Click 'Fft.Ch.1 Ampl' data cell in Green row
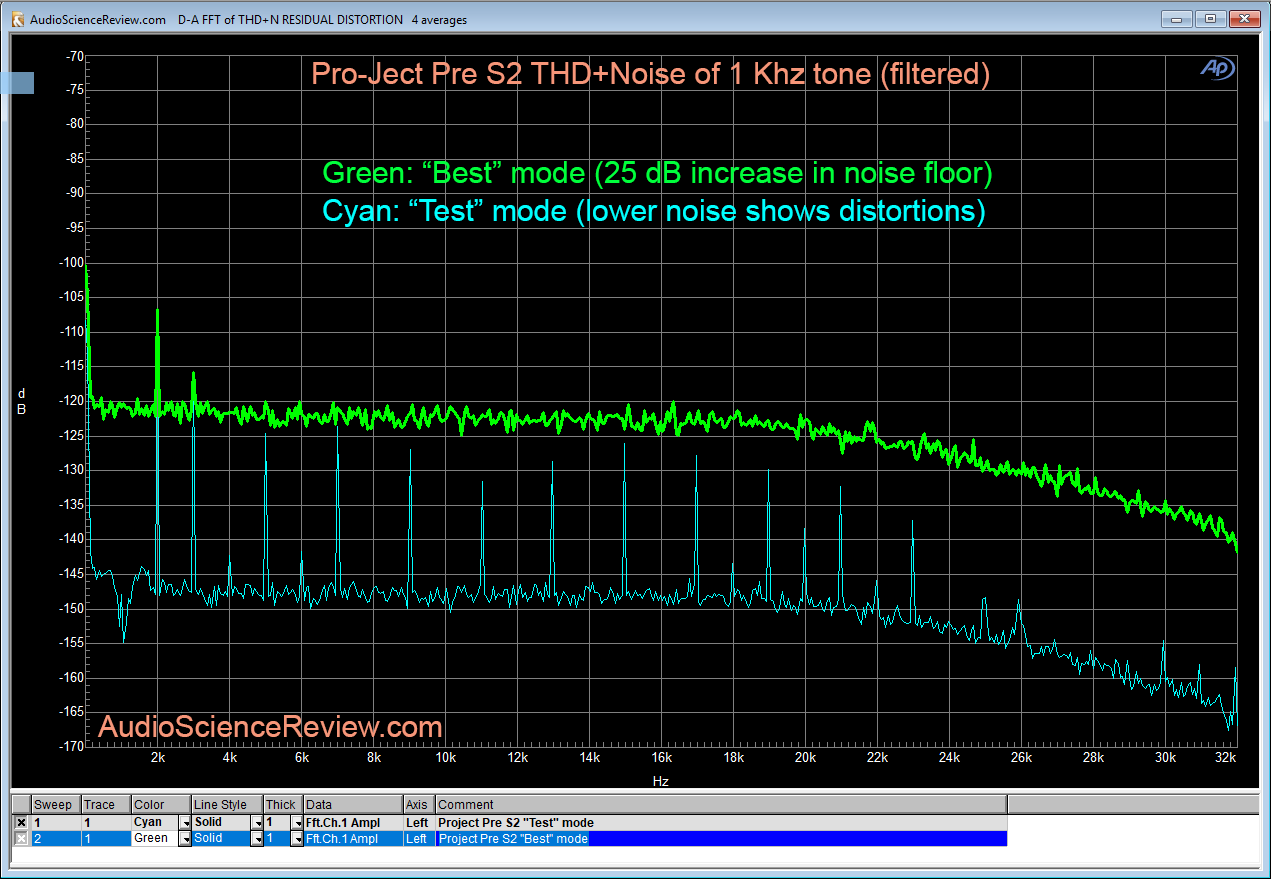The height and width of the screenshot is (879, 1271). [354, 838]
